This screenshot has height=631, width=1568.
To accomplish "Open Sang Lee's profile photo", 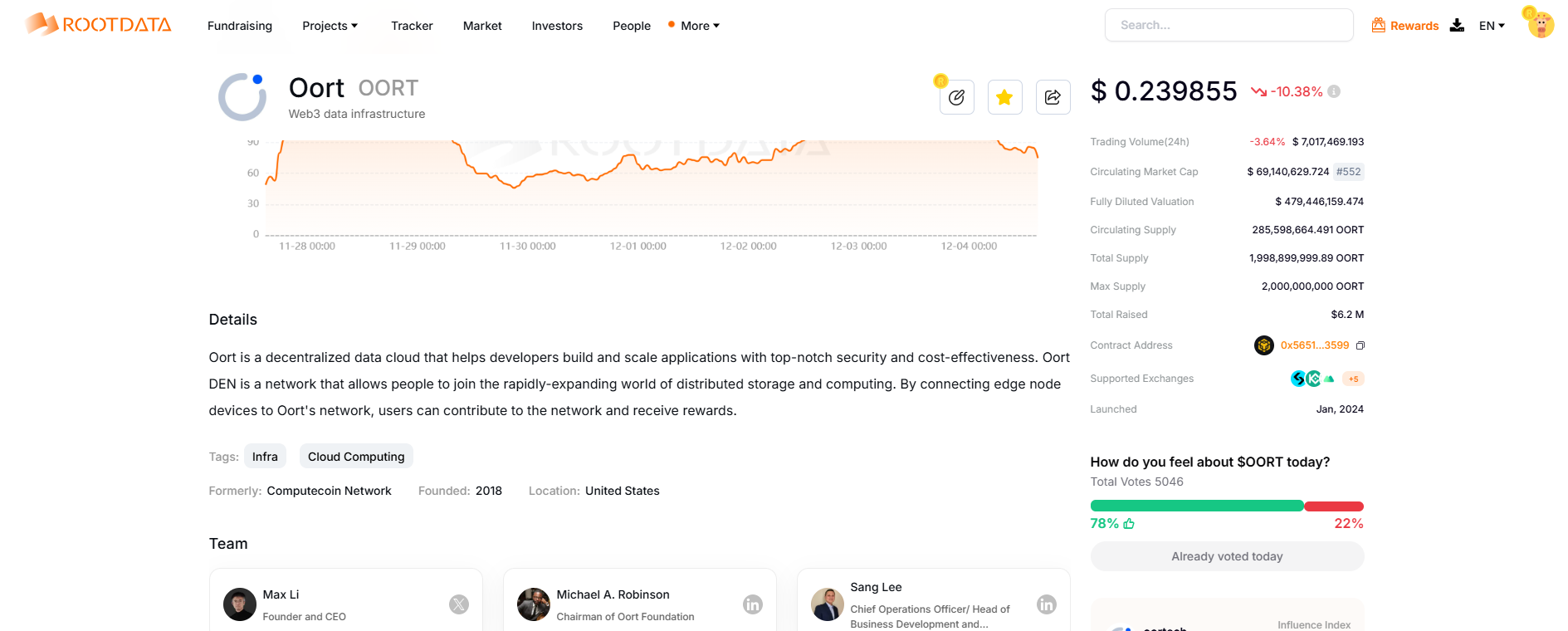I will pyautogui.click(x=828, y=604).
